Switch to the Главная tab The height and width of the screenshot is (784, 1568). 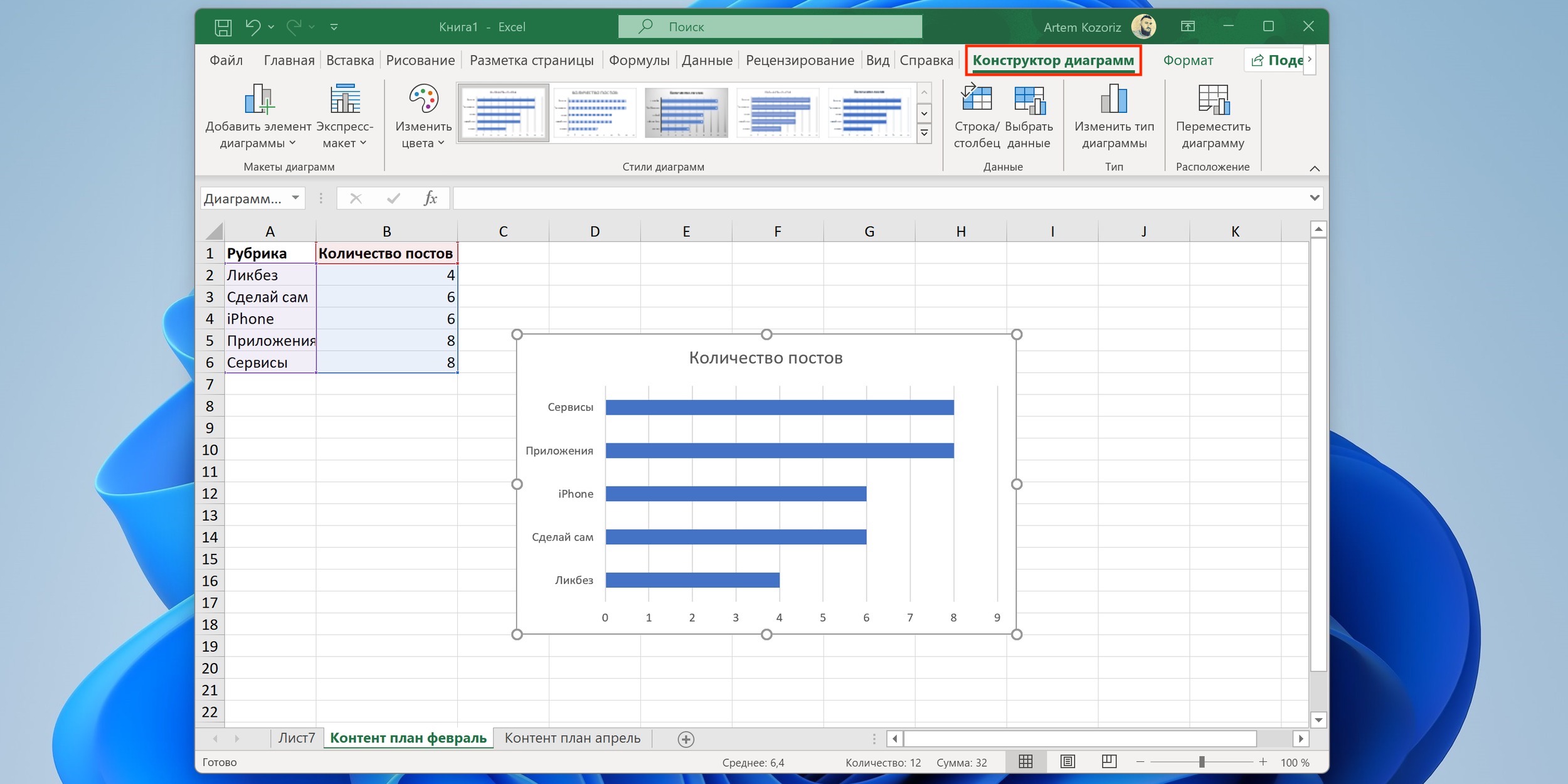(x=289, y=60)
